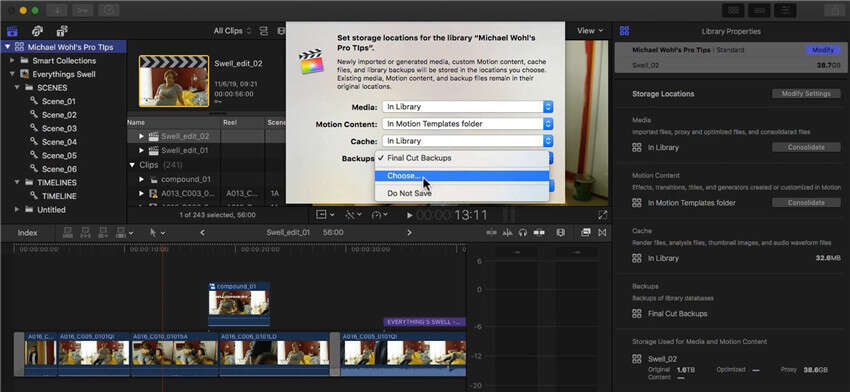Click the connect clip edit icon
850x392 pixels.
click(68, 233)
